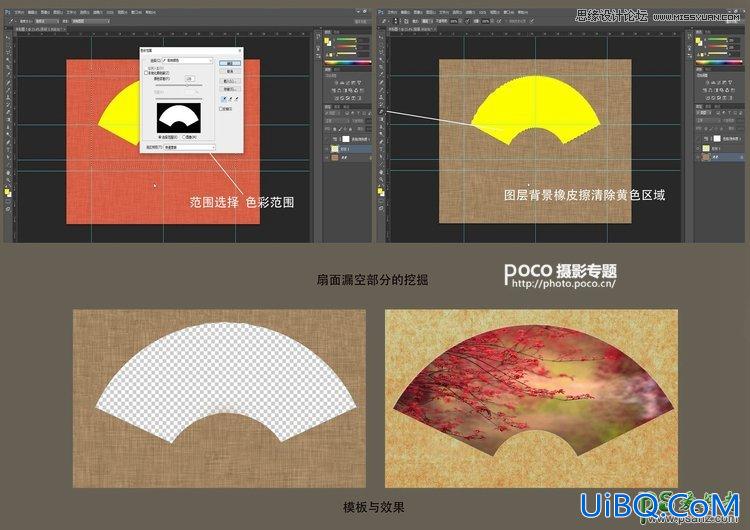This screenshot has width=750, height=530.
Task: Hide the background layer in right screenshot
Action: click(699, 157)
